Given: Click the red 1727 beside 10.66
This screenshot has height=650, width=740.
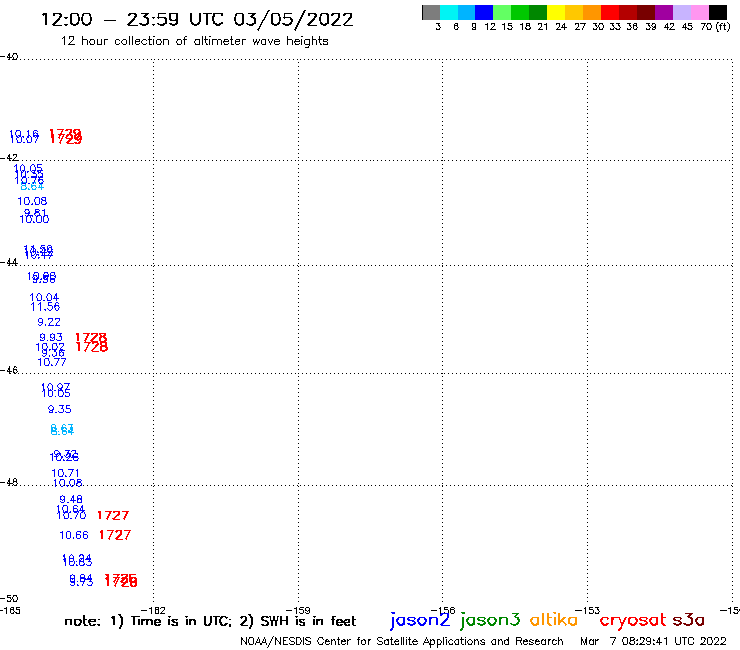Looking at the screenshot, I should 115,535.
